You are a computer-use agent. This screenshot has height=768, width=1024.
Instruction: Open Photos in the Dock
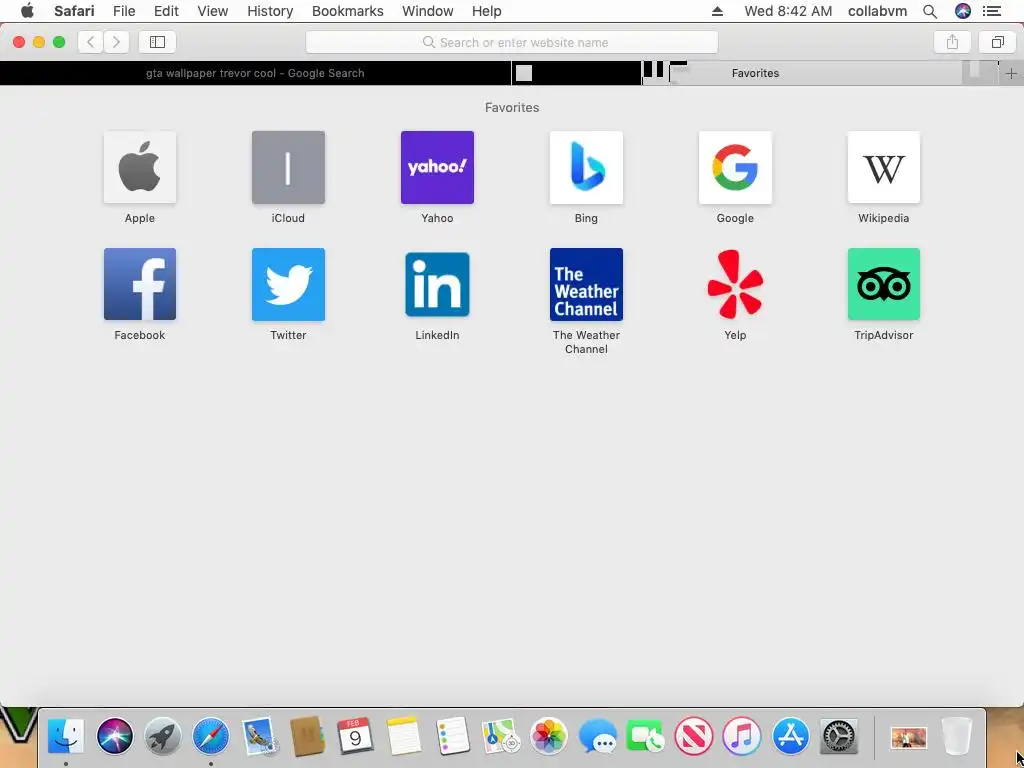[x=549, y=737]
